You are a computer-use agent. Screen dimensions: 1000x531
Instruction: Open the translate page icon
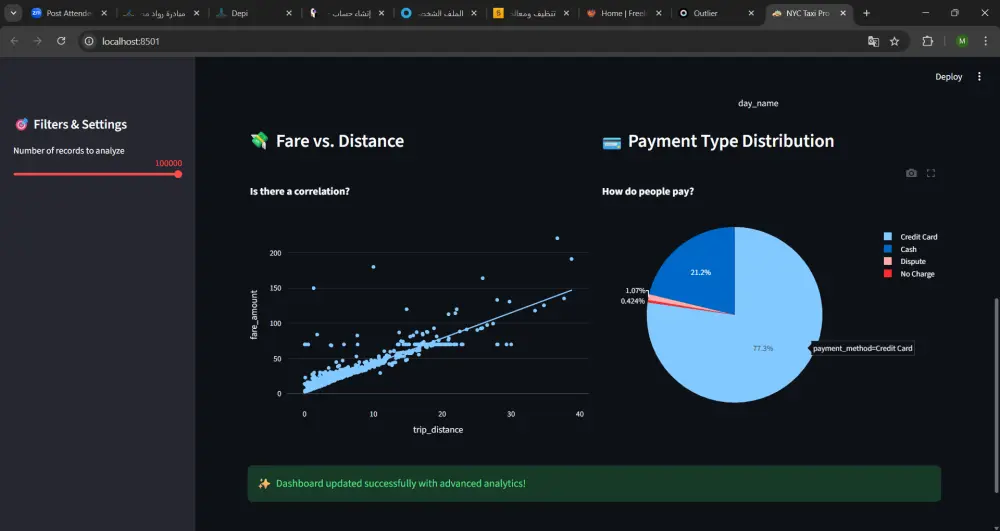tap(873, 41)
